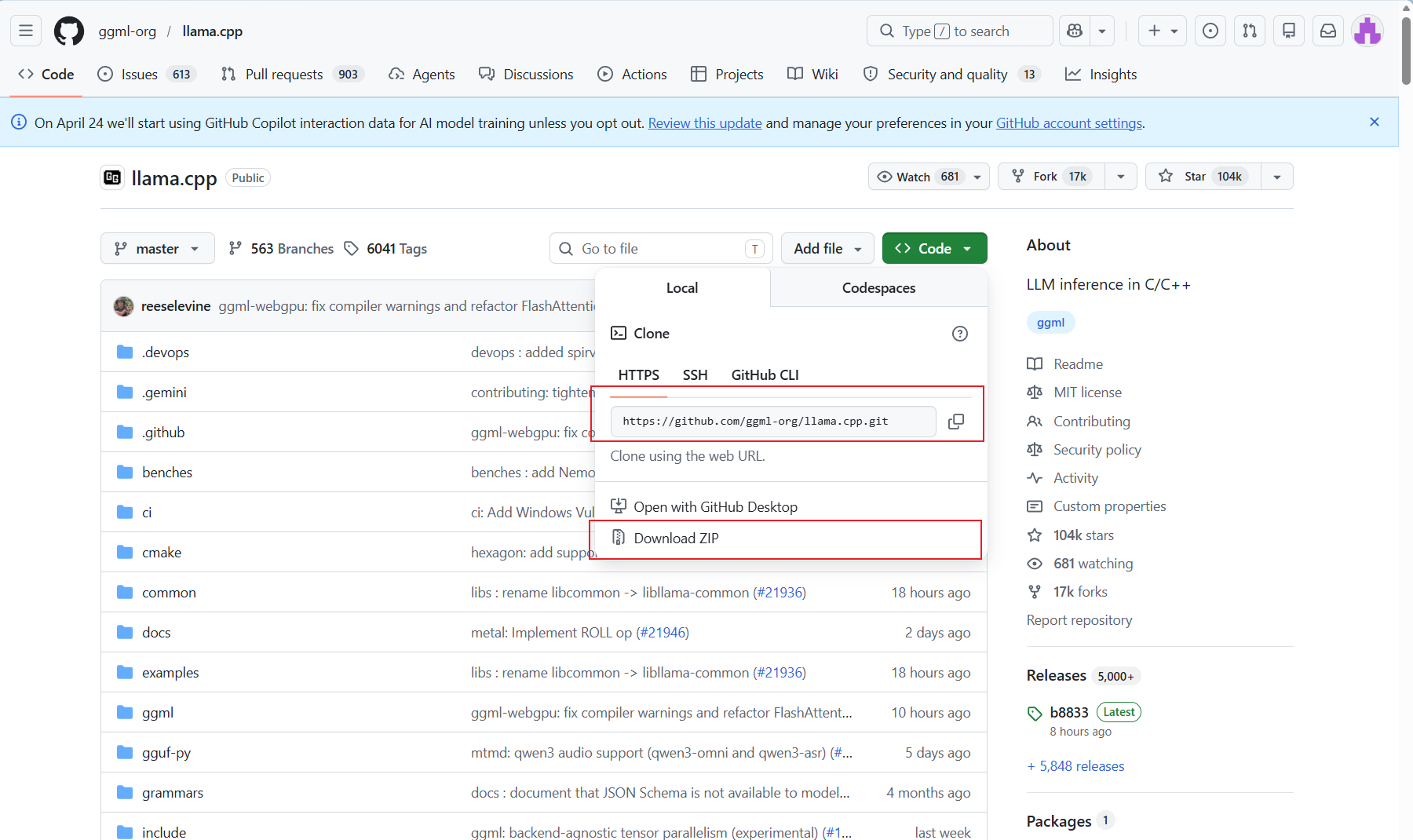Click the ggml topic tag
Screen dimensions: 1413x840
point(1050,323)
